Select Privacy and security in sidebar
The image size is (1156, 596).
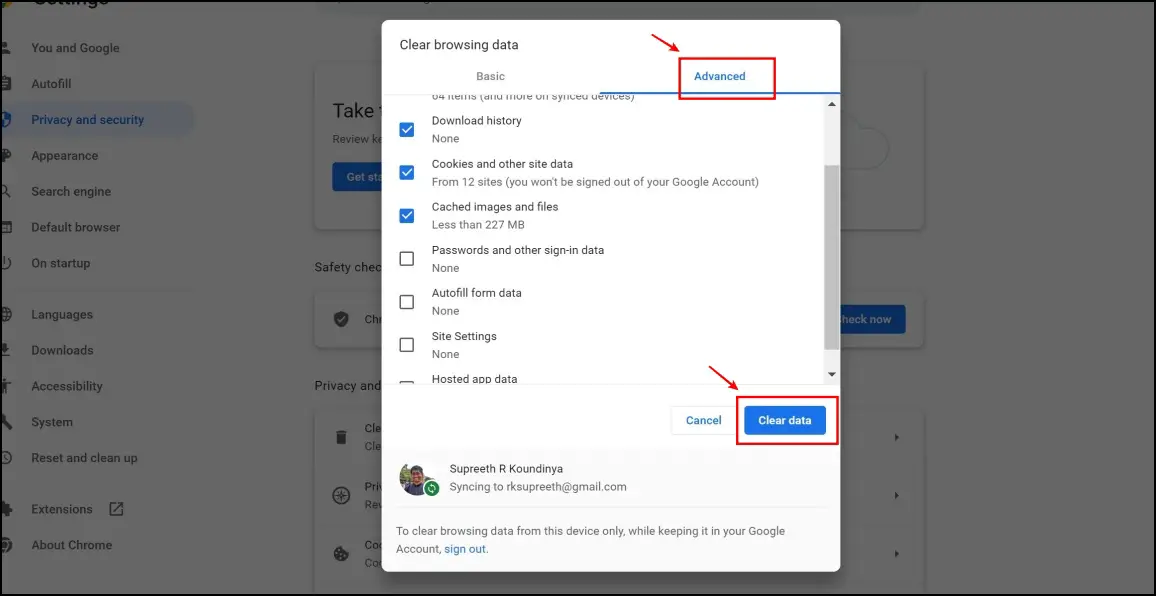click(88, 119)
